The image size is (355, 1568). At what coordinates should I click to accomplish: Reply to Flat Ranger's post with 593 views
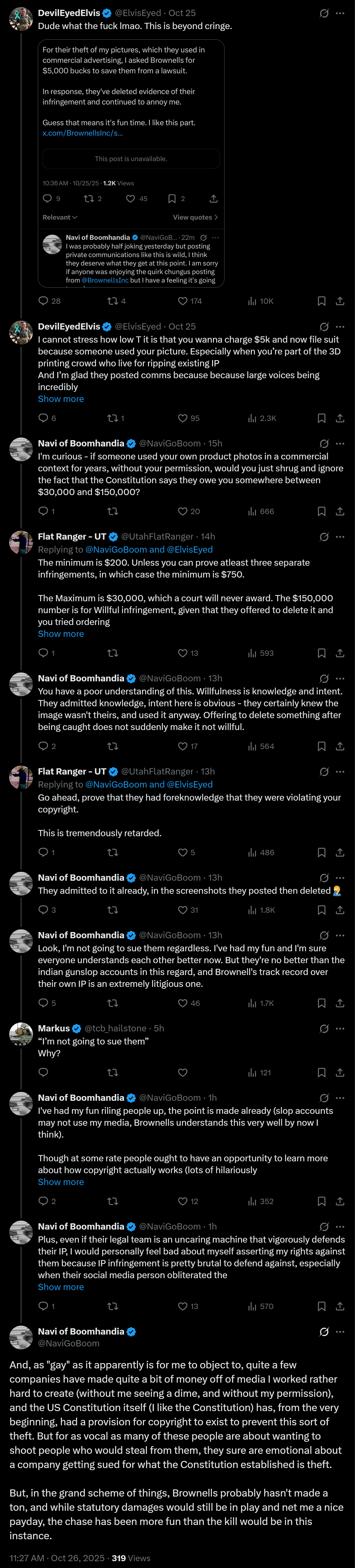(x=43, y=653)
